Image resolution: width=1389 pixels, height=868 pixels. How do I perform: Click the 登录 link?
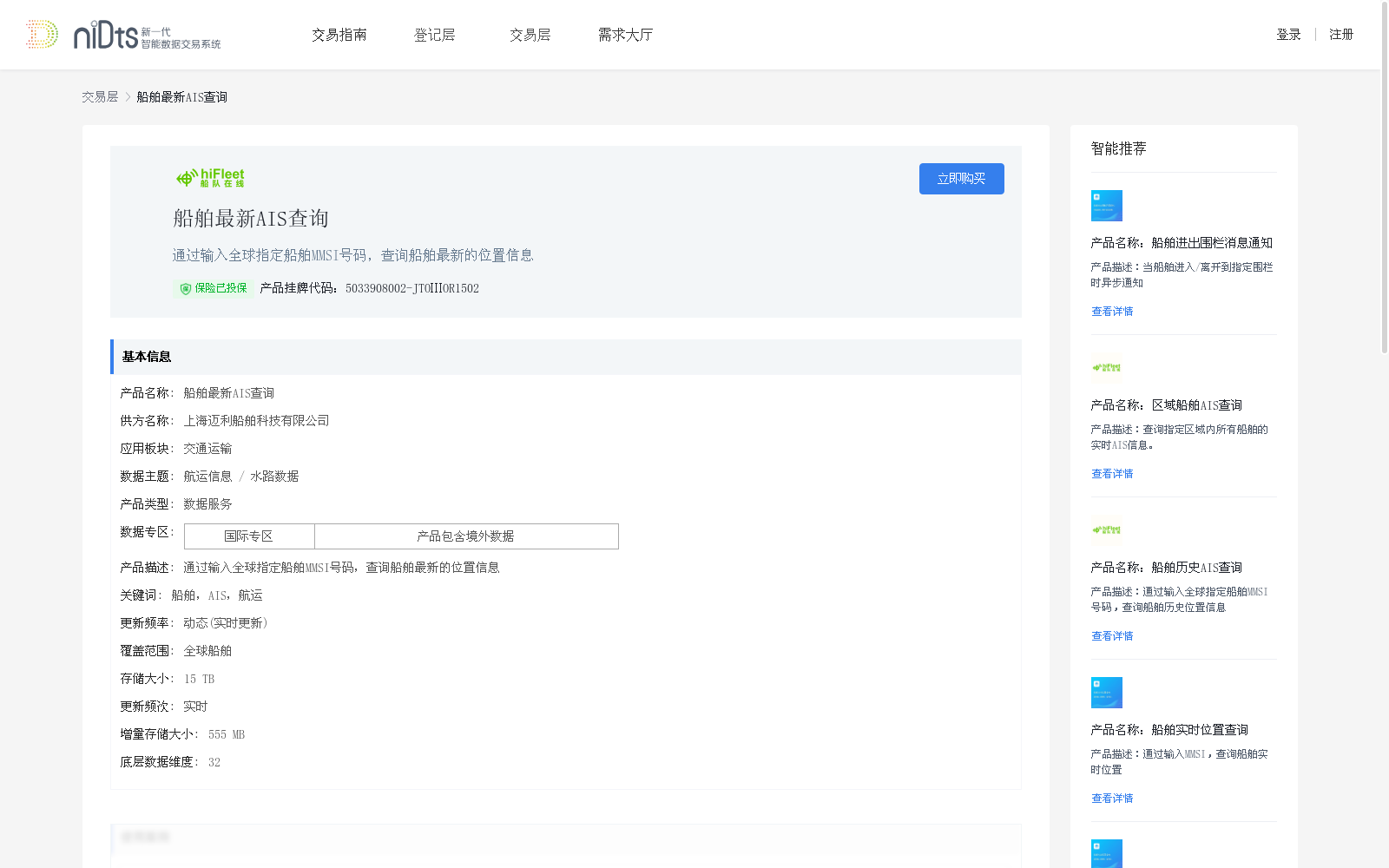pyautogui.click(x=1288, y=35)
